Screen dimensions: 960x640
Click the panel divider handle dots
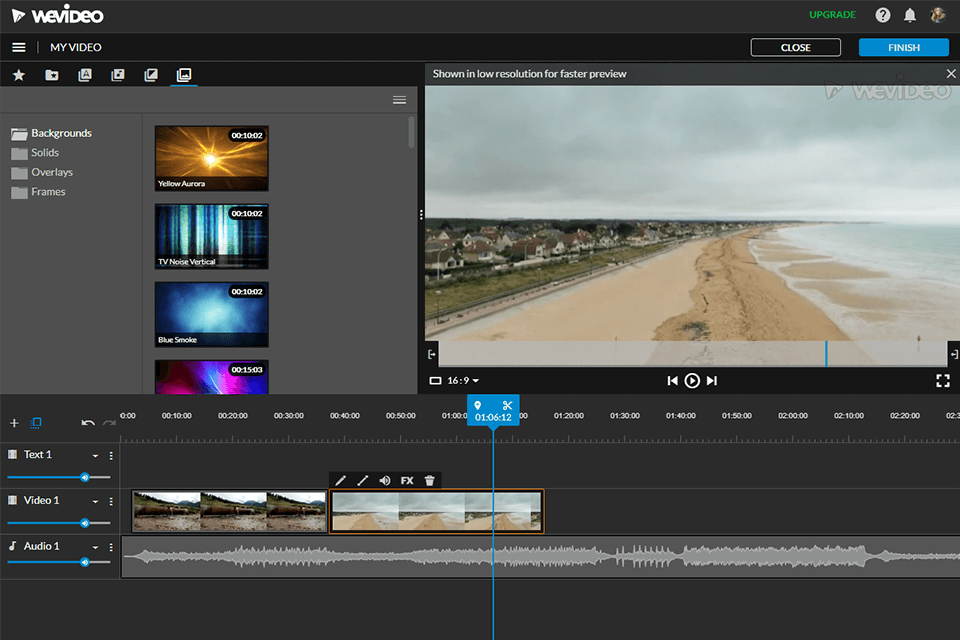[x=421, y=214]
